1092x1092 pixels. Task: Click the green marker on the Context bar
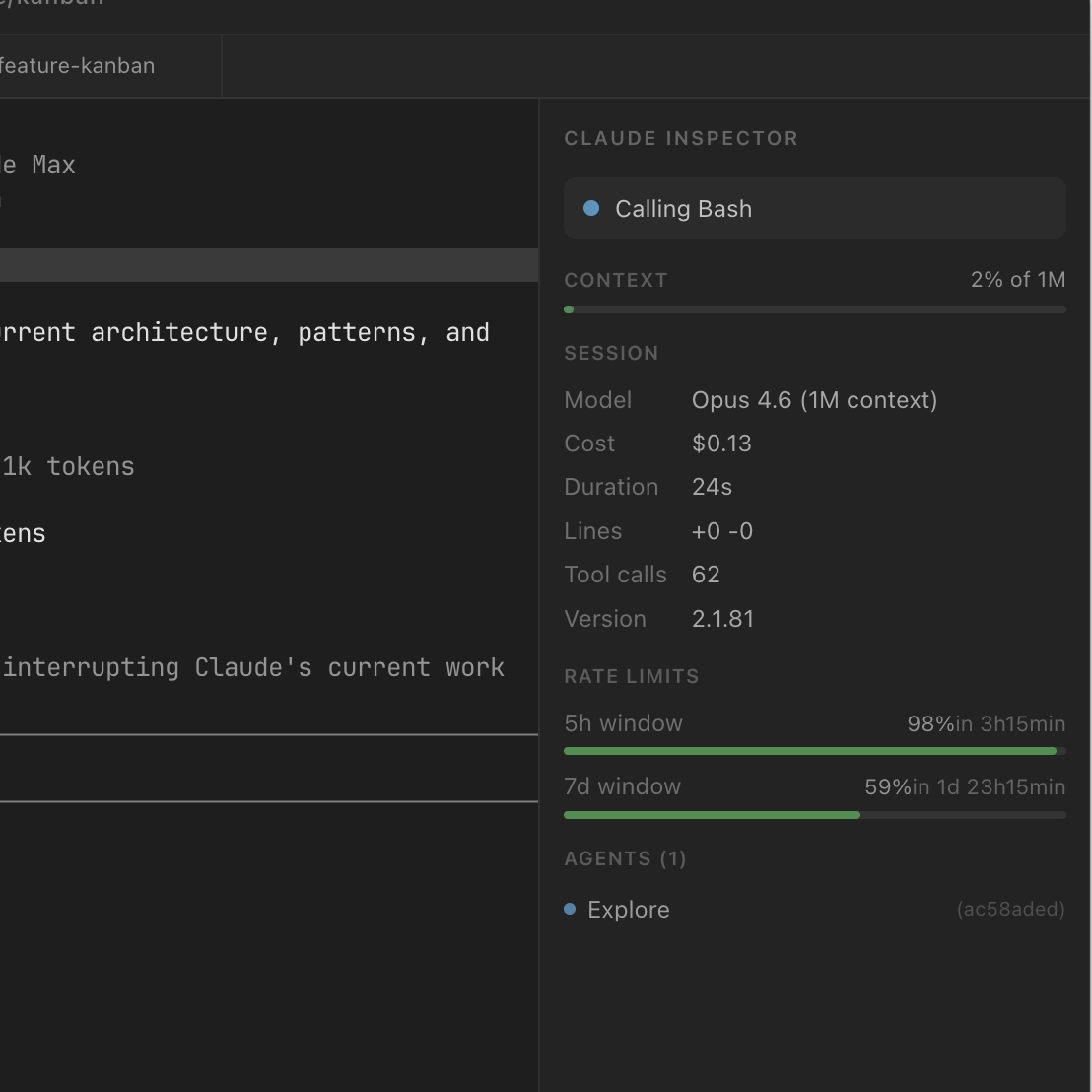pyautogui.click(x=569, y=308)
